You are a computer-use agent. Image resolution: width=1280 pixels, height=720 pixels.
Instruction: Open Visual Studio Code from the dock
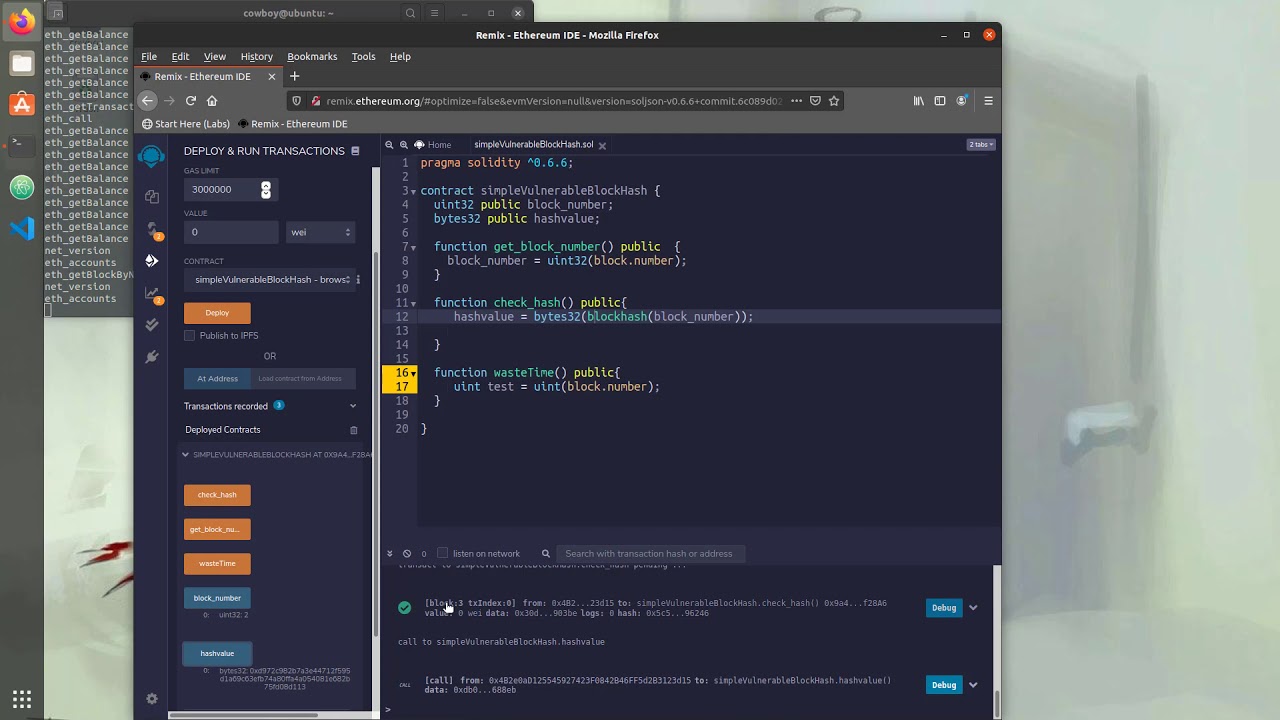coord(22,228)
